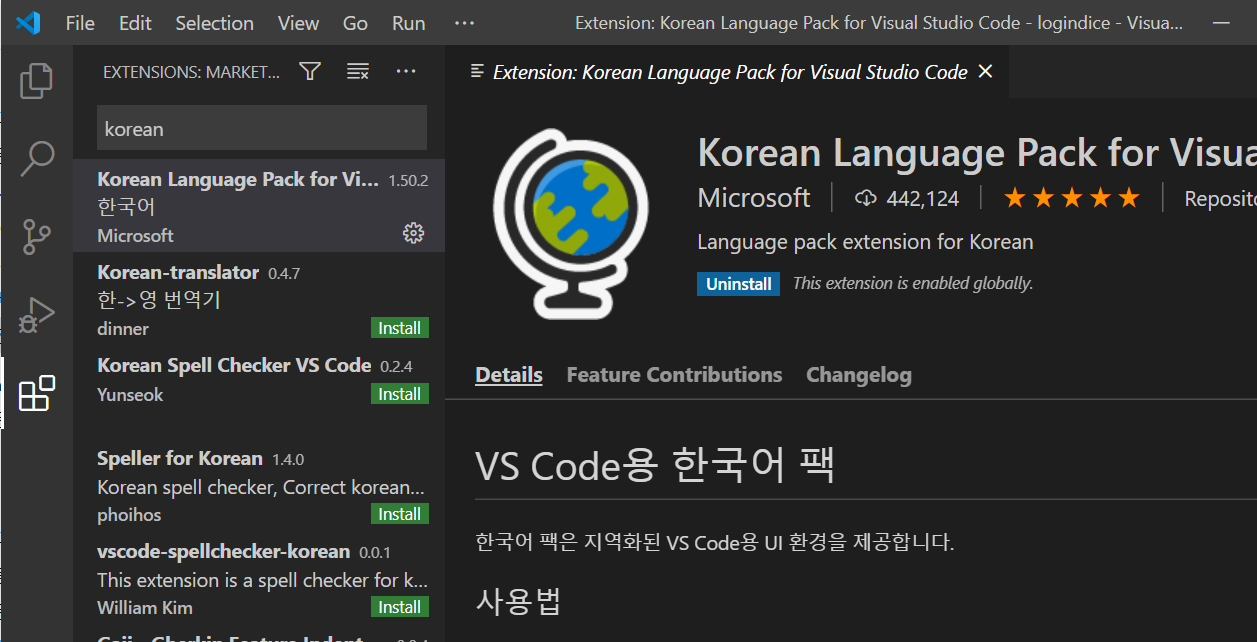Show hidden menu items via ellipsis
The image size is (1257, 642).
[465, 23]
